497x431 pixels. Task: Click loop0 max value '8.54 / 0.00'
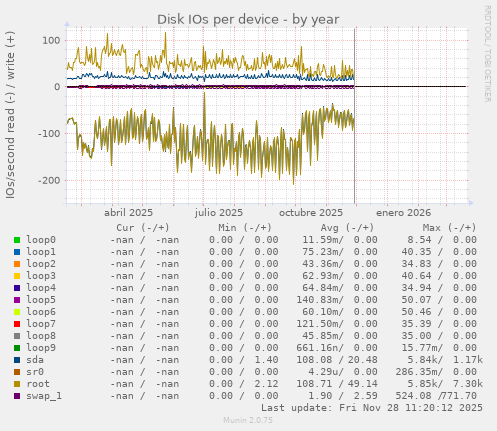point(442,240)
